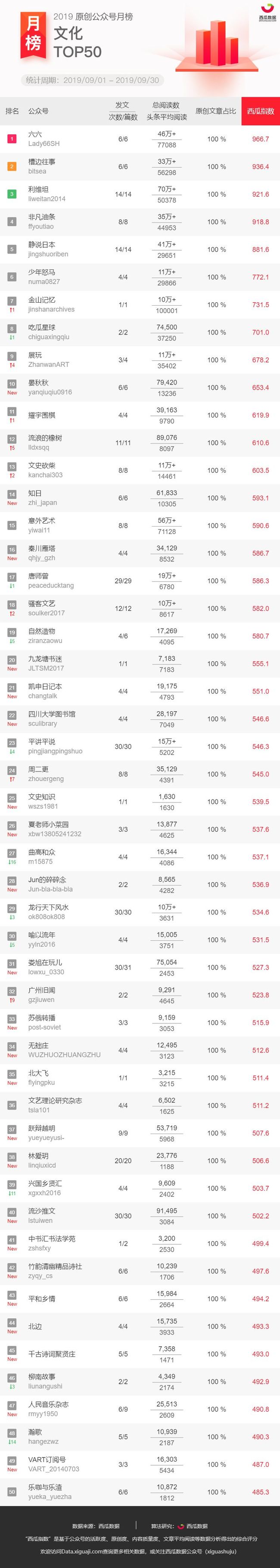The image size is (280, 1568).
Task: Open the 乐咖与乐渣 yueka_yuezha entry
Action: [x=50, y=1491]
